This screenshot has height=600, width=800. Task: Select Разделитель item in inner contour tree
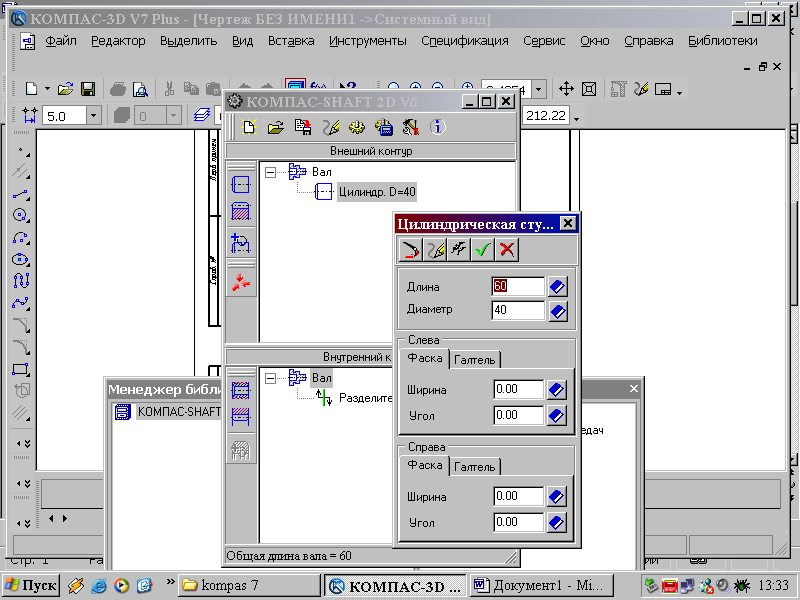(x=365, y=398)
